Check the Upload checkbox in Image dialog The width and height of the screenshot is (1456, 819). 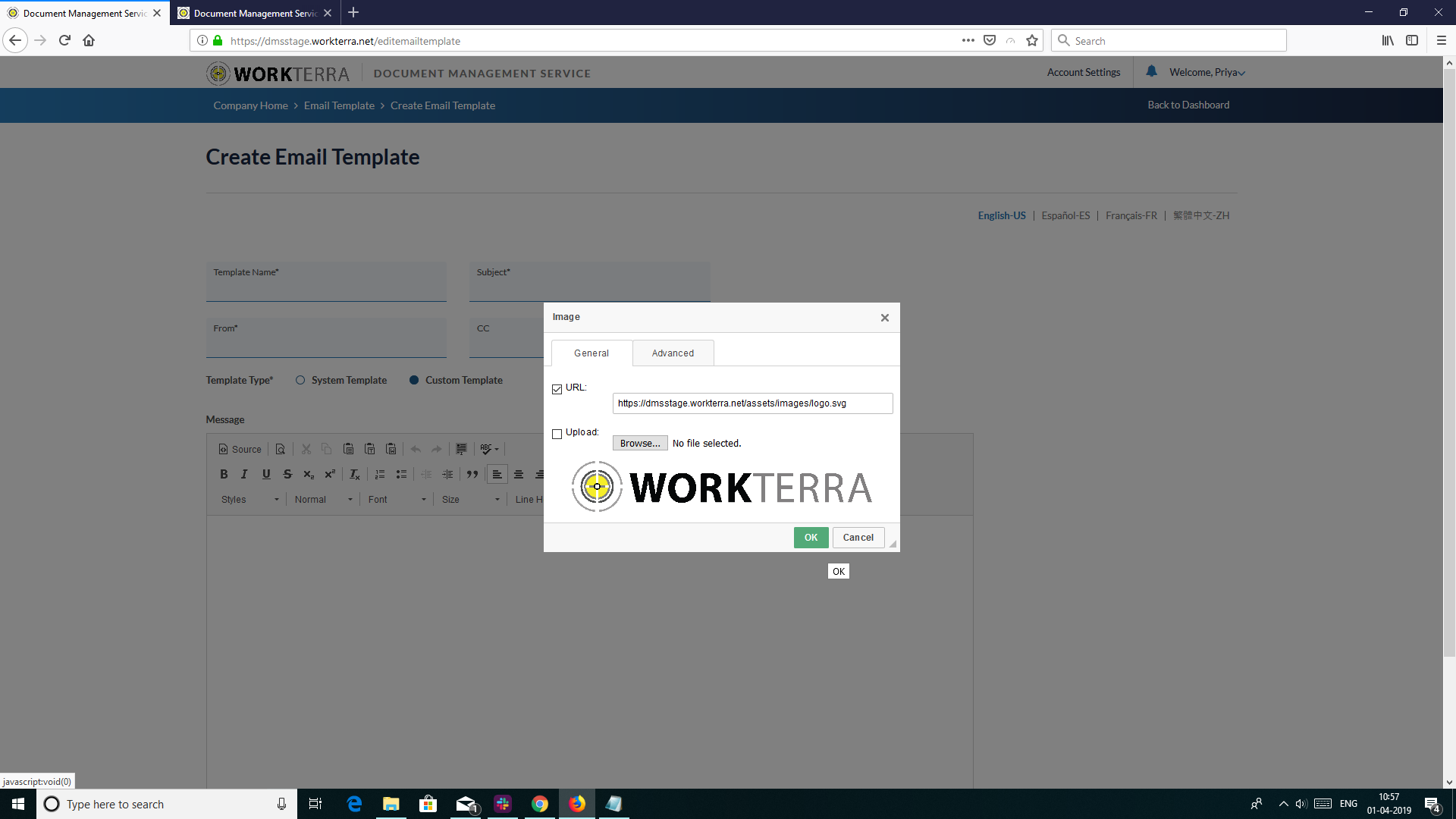click(557, 434)
